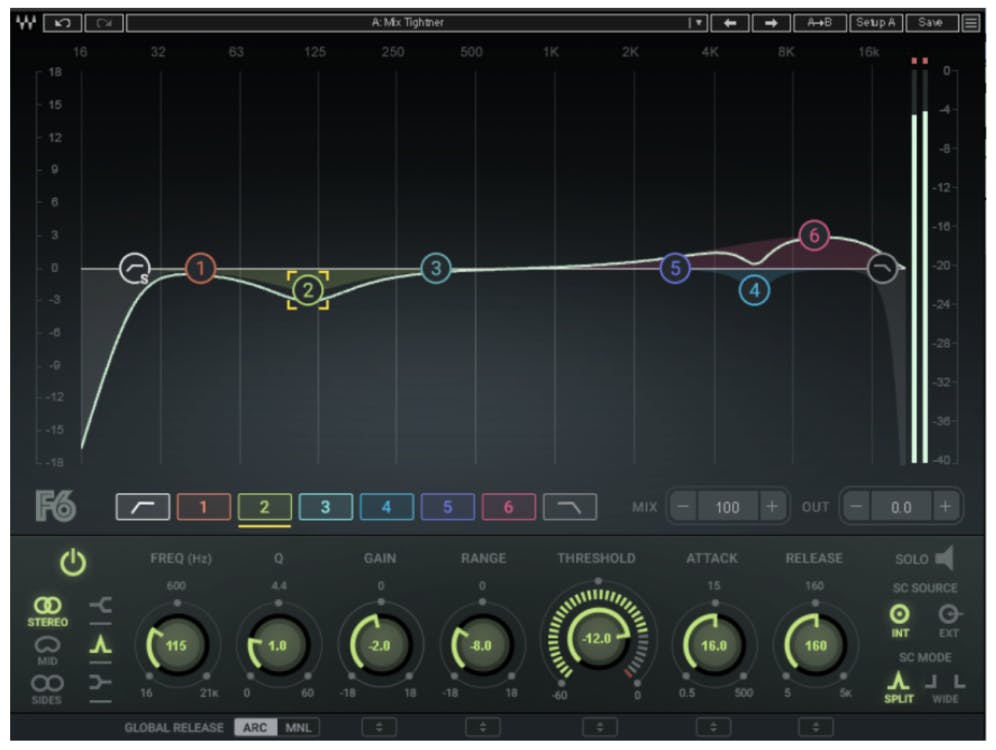The height and width of the screenshot is (750, 996).
Task: Toggle band 2 power button
Action: pos(72,564)
